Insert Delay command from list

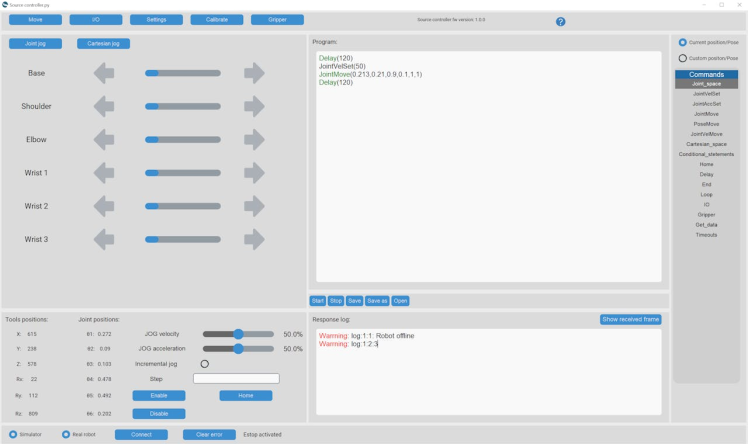(x=706, y=175)
